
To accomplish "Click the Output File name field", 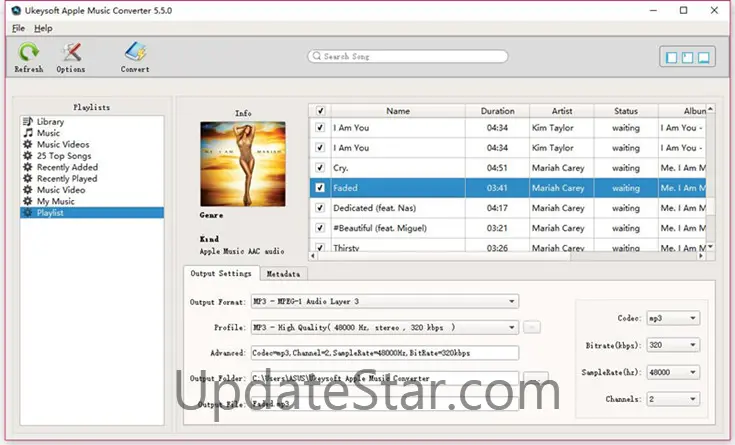I will click(385, 403).
